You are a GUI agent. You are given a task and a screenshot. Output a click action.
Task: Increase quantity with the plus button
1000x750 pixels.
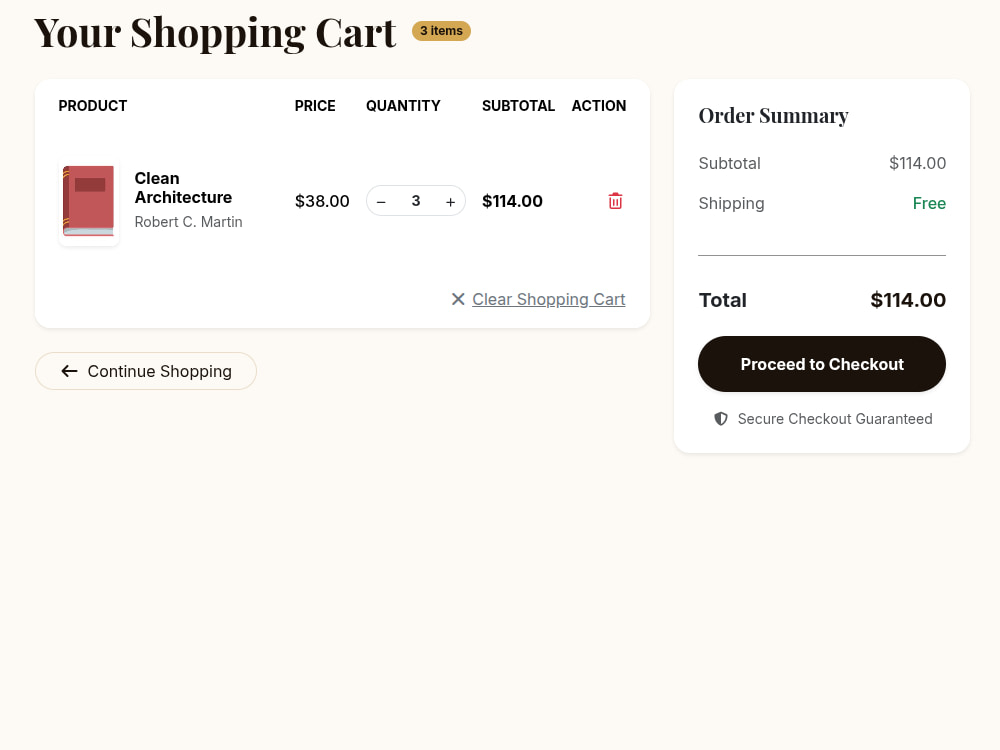450,202
